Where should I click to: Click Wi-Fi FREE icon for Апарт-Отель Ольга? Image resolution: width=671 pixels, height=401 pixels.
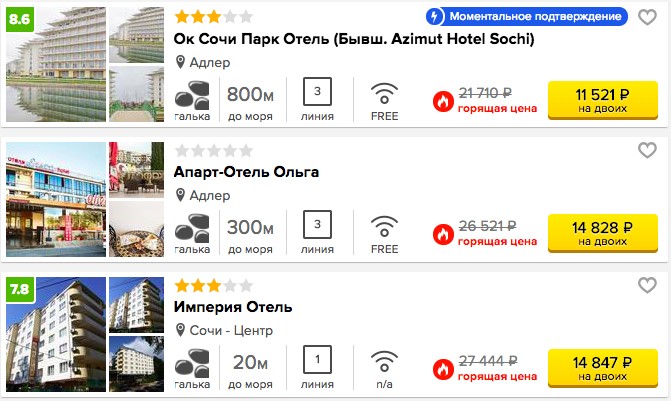[x=384, y=227]
